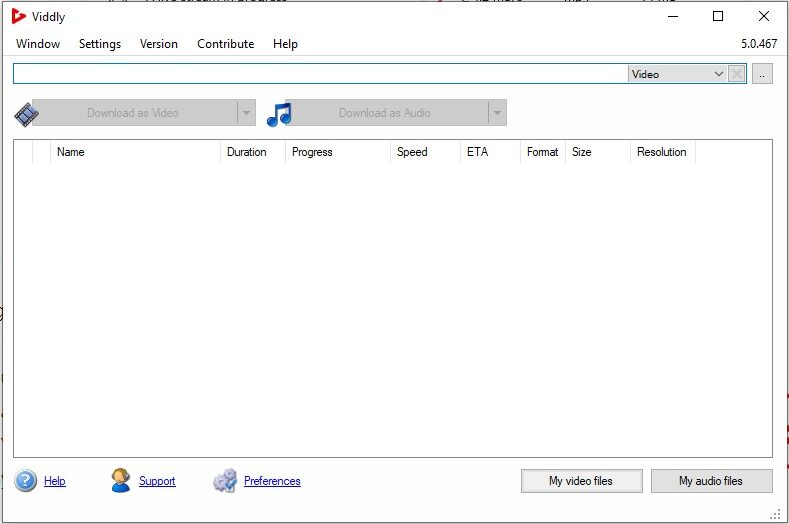Open the Window menu
The image size is (789, 524).
pyautogui.click(x=38, y=44)
